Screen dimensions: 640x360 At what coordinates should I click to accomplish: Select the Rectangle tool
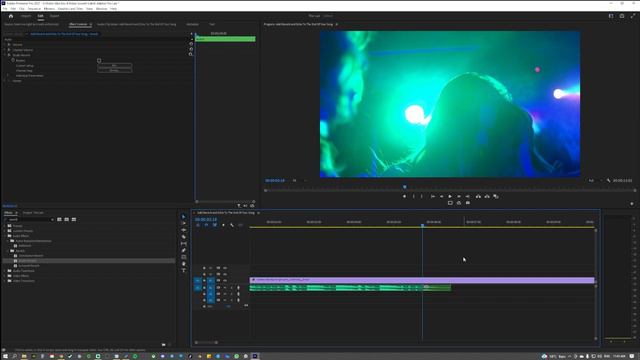coord(184,257)
